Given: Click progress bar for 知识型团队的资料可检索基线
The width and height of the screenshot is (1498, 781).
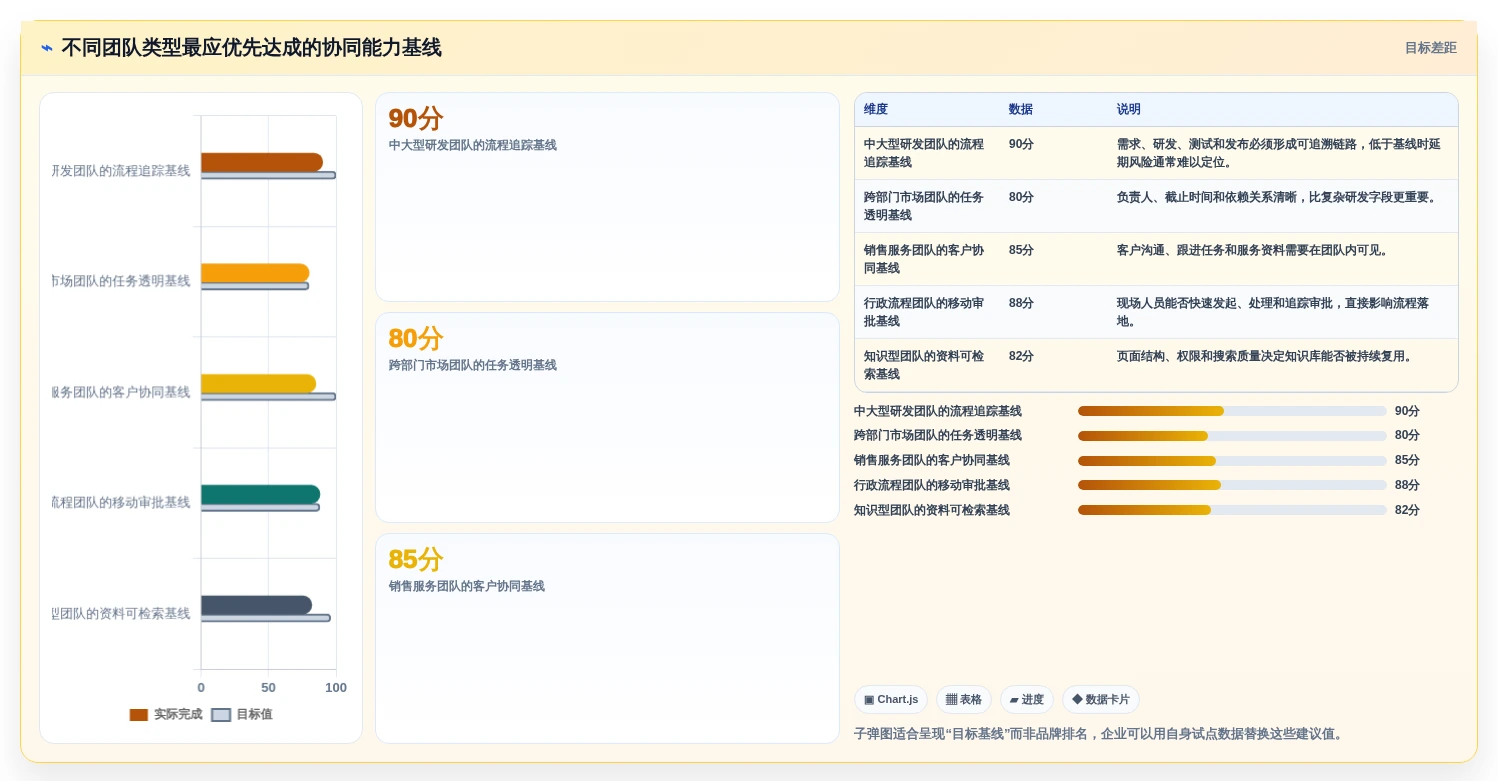Looking at the screenshot, I should coord(1232,510).
